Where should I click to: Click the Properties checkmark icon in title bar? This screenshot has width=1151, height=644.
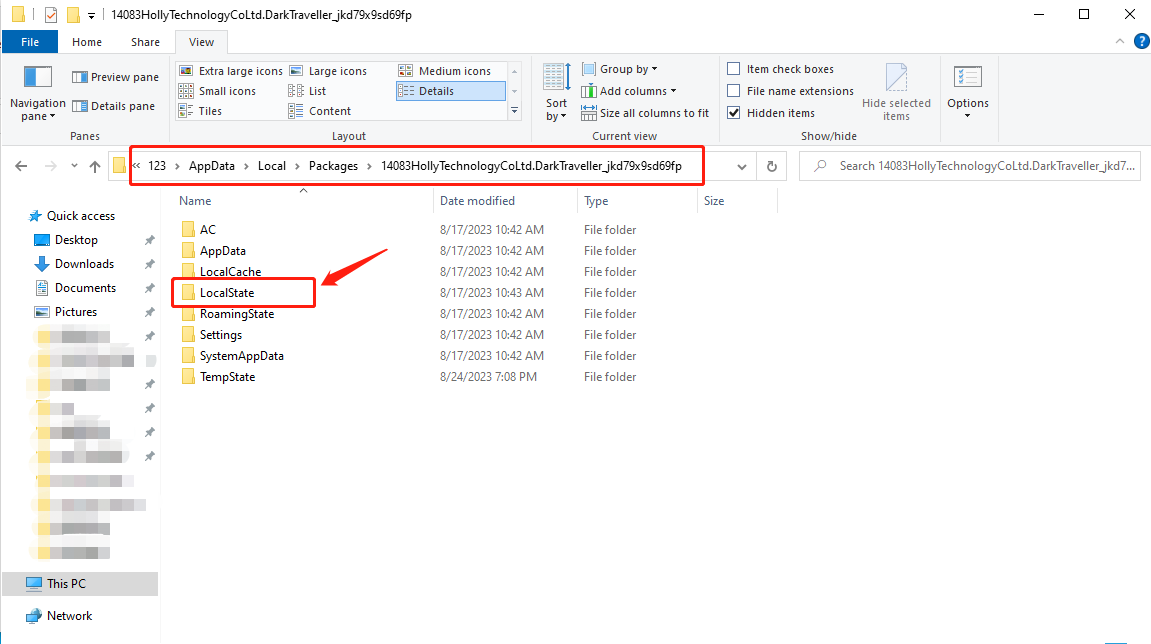pyautogui.click(x=51, y=14)
